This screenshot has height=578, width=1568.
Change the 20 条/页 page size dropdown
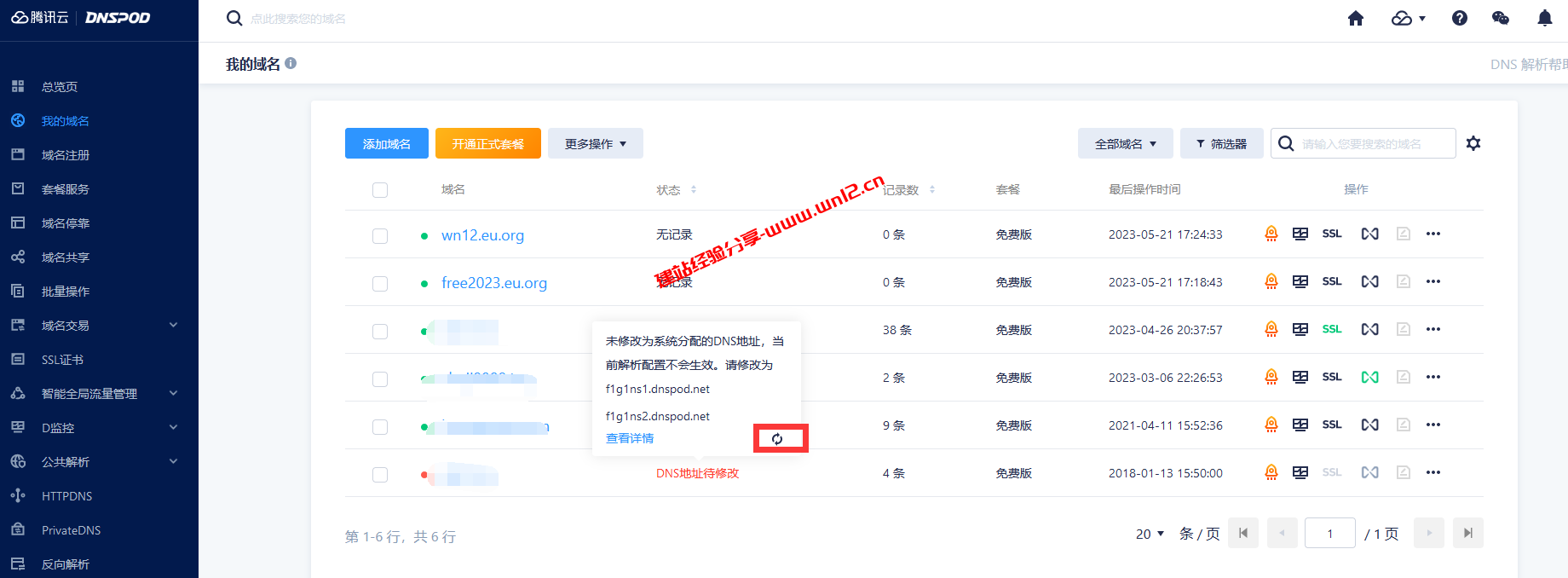tap(1150, 534)
